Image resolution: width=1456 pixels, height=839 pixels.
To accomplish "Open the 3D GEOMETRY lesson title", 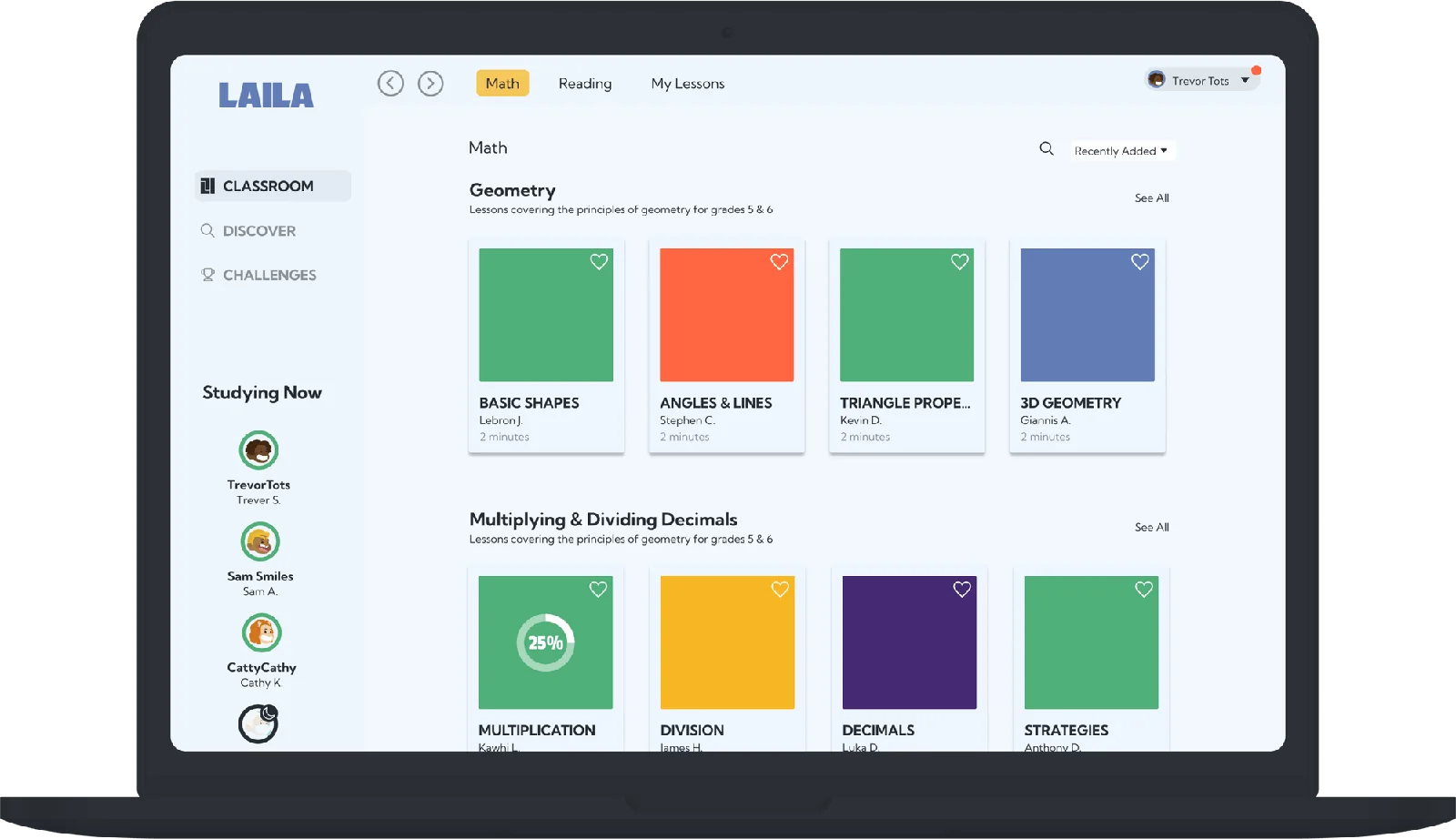I will (1071, 403).
